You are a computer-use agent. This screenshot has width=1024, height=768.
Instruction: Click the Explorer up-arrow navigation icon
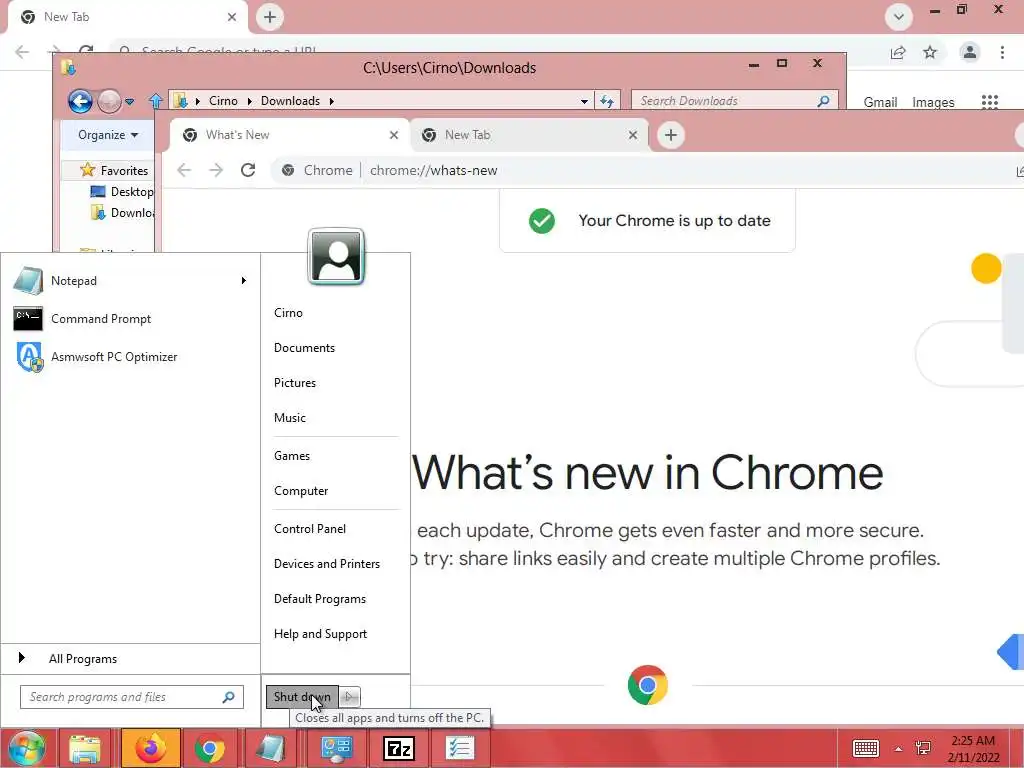pyautogui.click(x=155, y=101)
